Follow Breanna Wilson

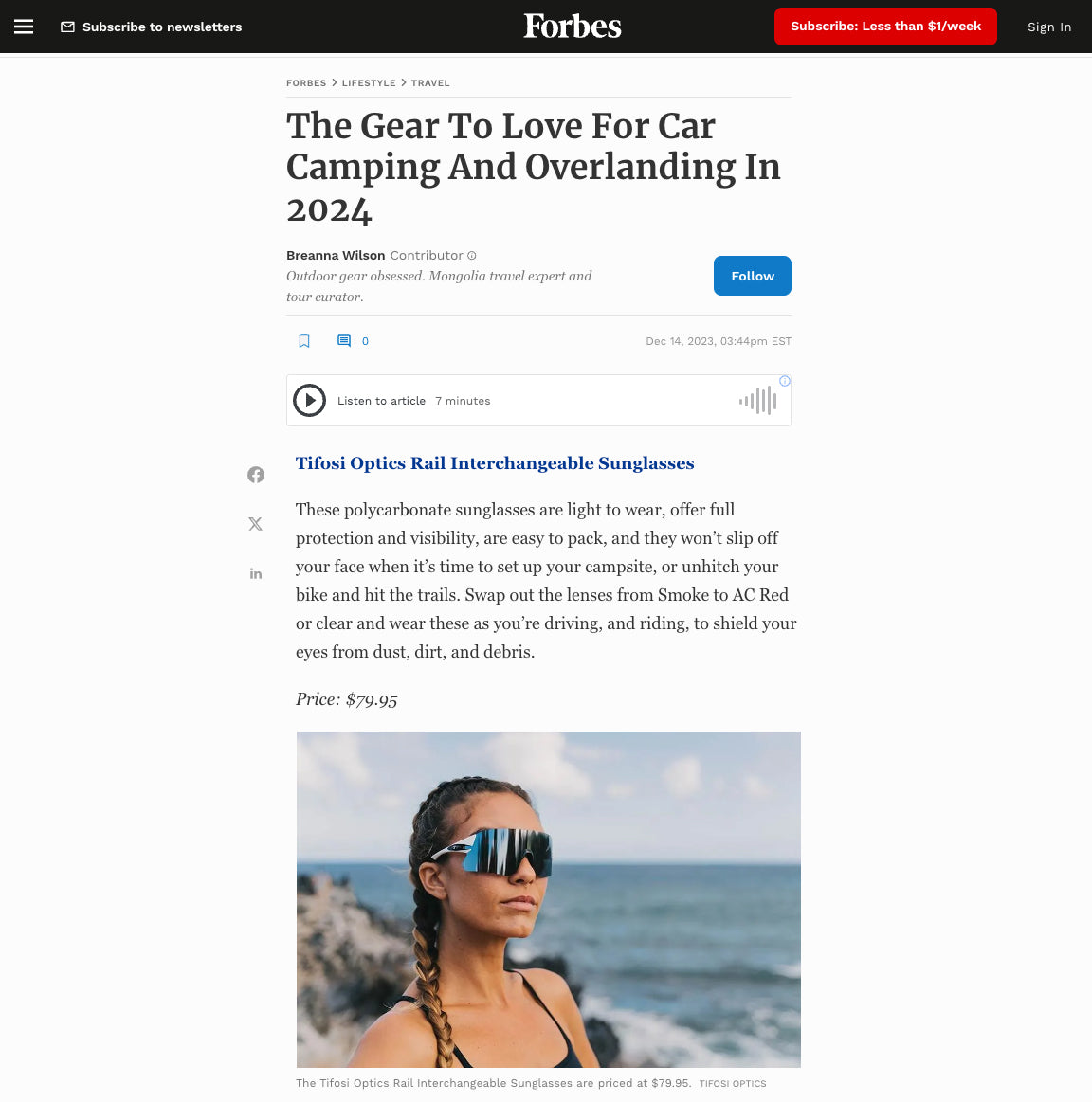(753, 276)
